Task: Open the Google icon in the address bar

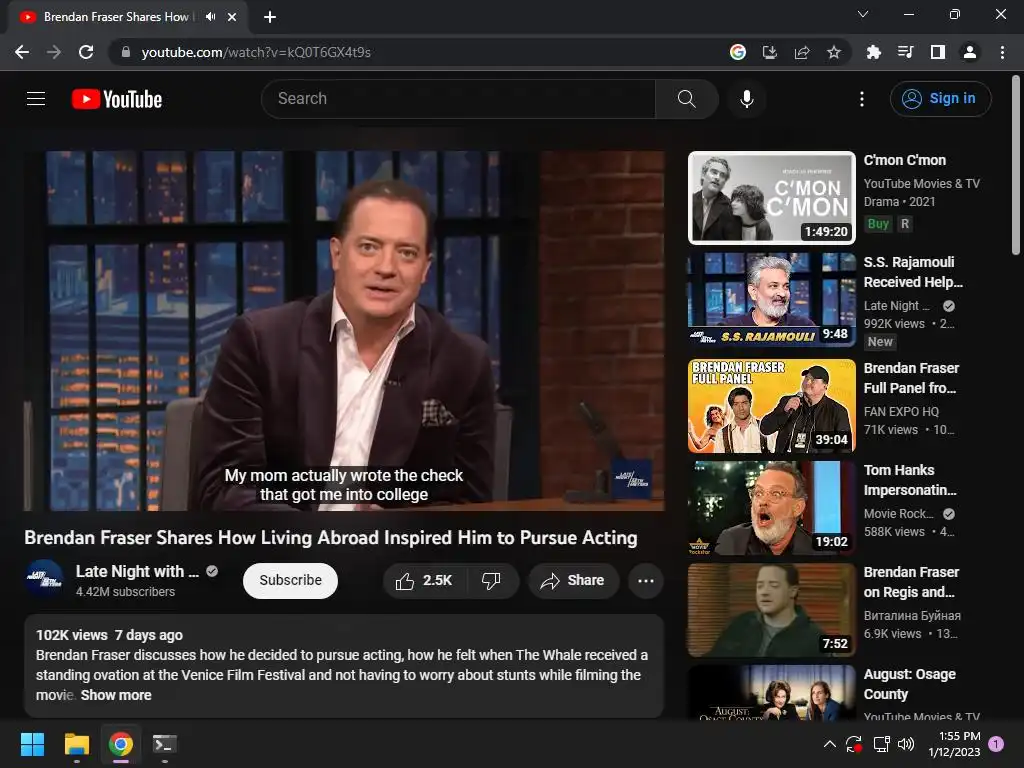Action: (738, 52)
